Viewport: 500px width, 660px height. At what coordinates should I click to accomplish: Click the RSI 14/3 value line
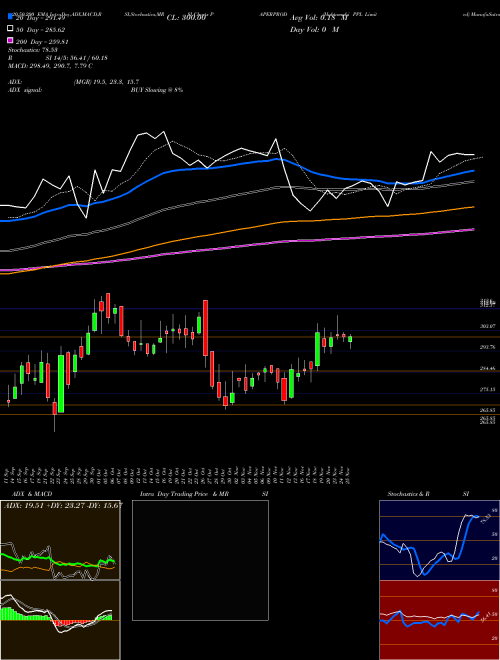[58, 58]
